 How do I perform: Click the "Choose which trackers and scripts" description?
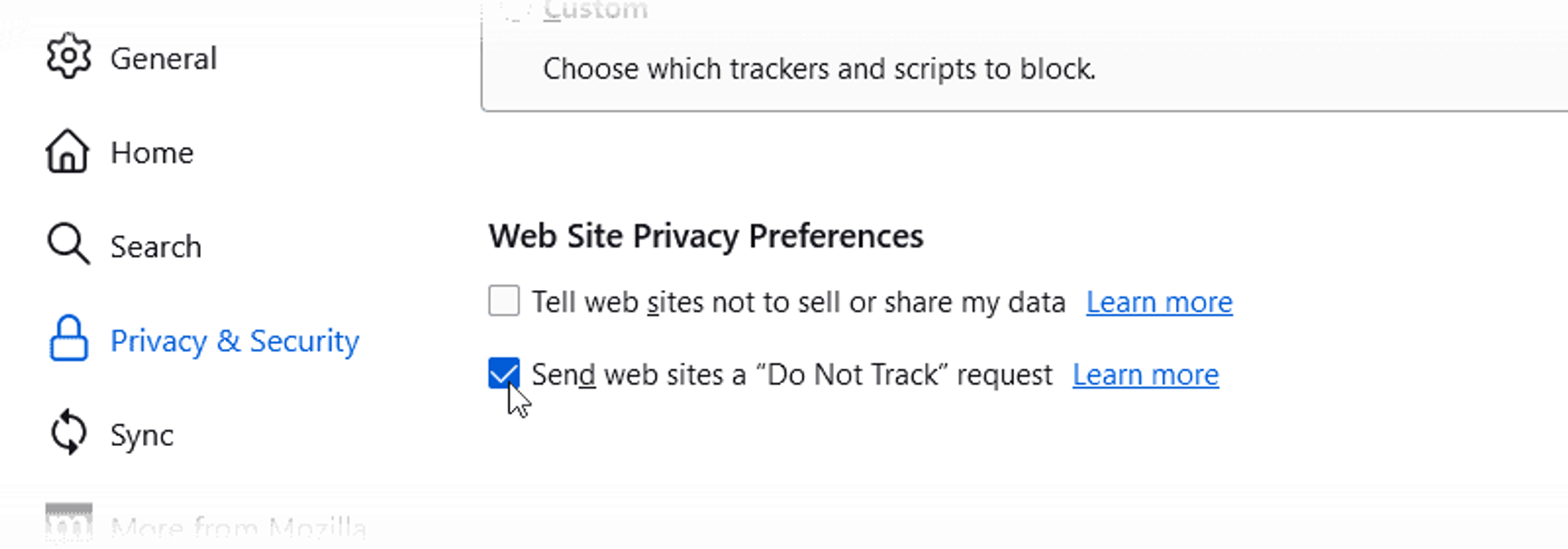(819, 69)
